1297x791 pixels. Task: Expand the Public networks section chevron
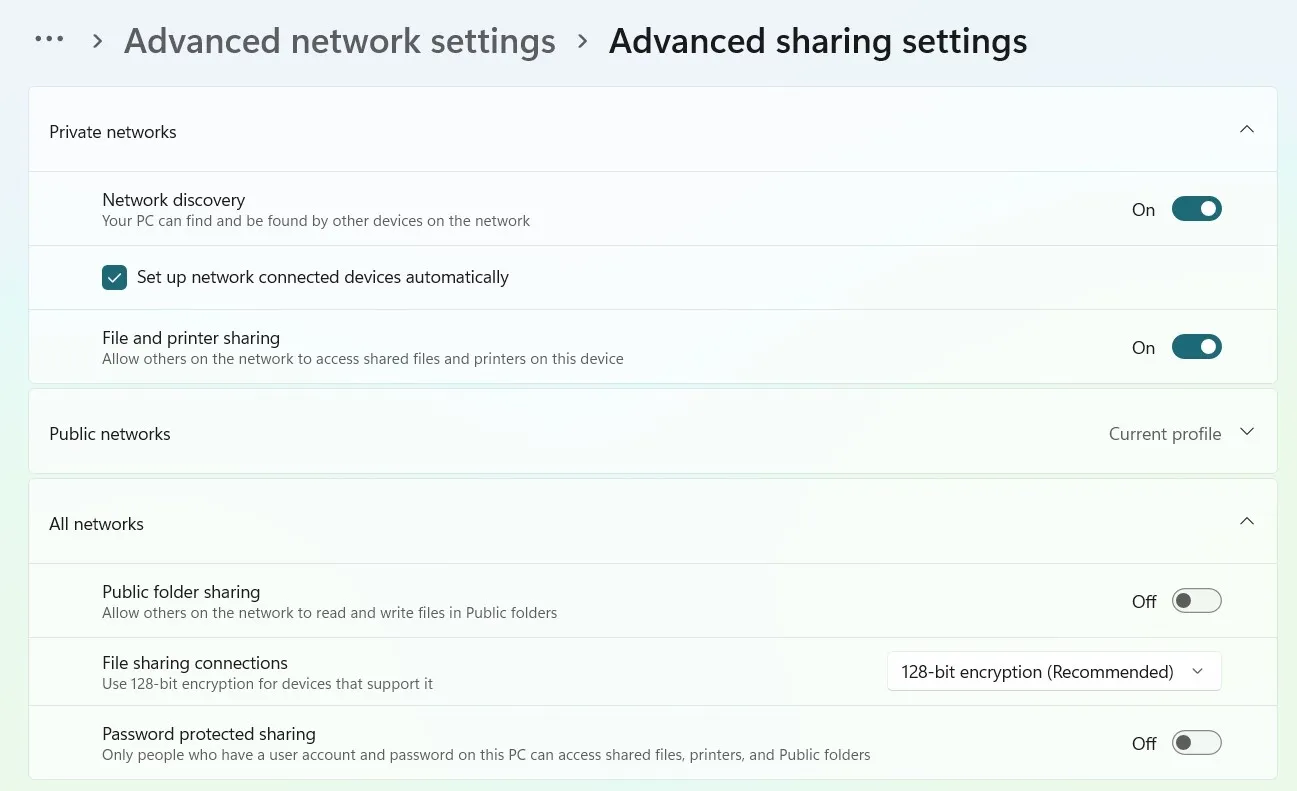[x=1246, y=432]
